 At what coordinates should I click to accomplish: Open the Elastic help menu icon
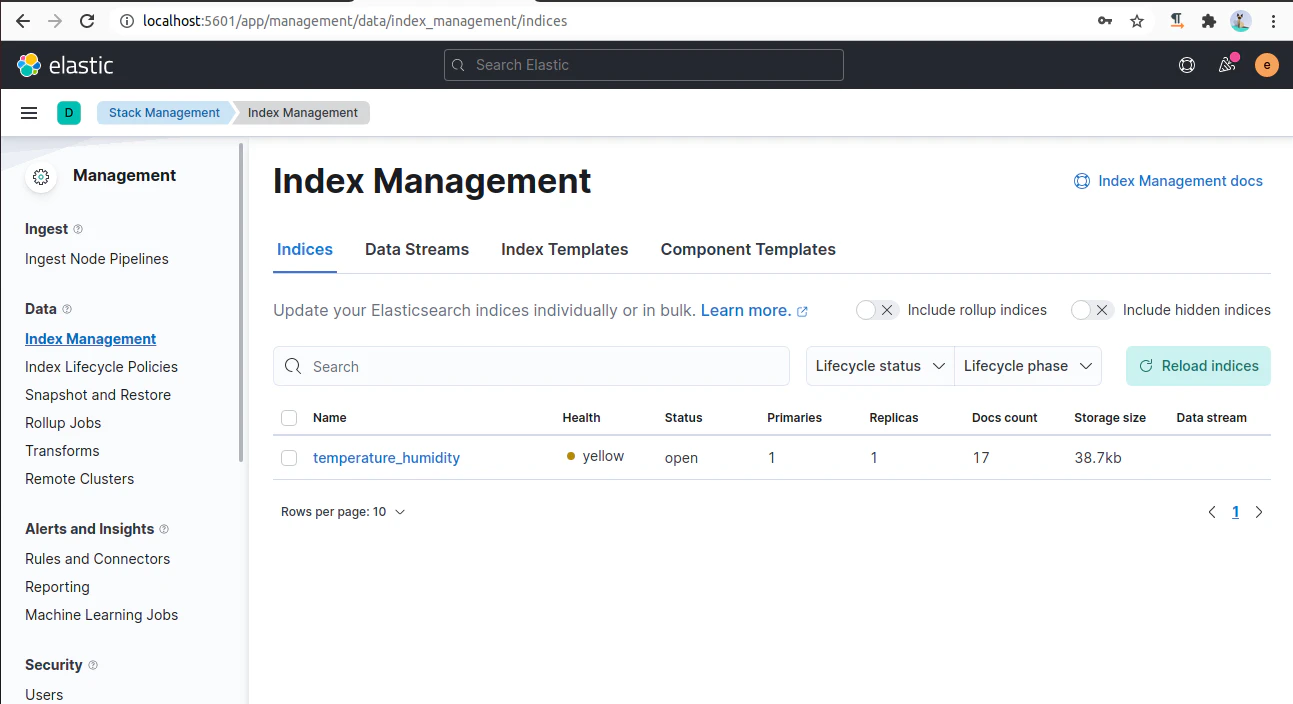click(x=1187, y=65)
